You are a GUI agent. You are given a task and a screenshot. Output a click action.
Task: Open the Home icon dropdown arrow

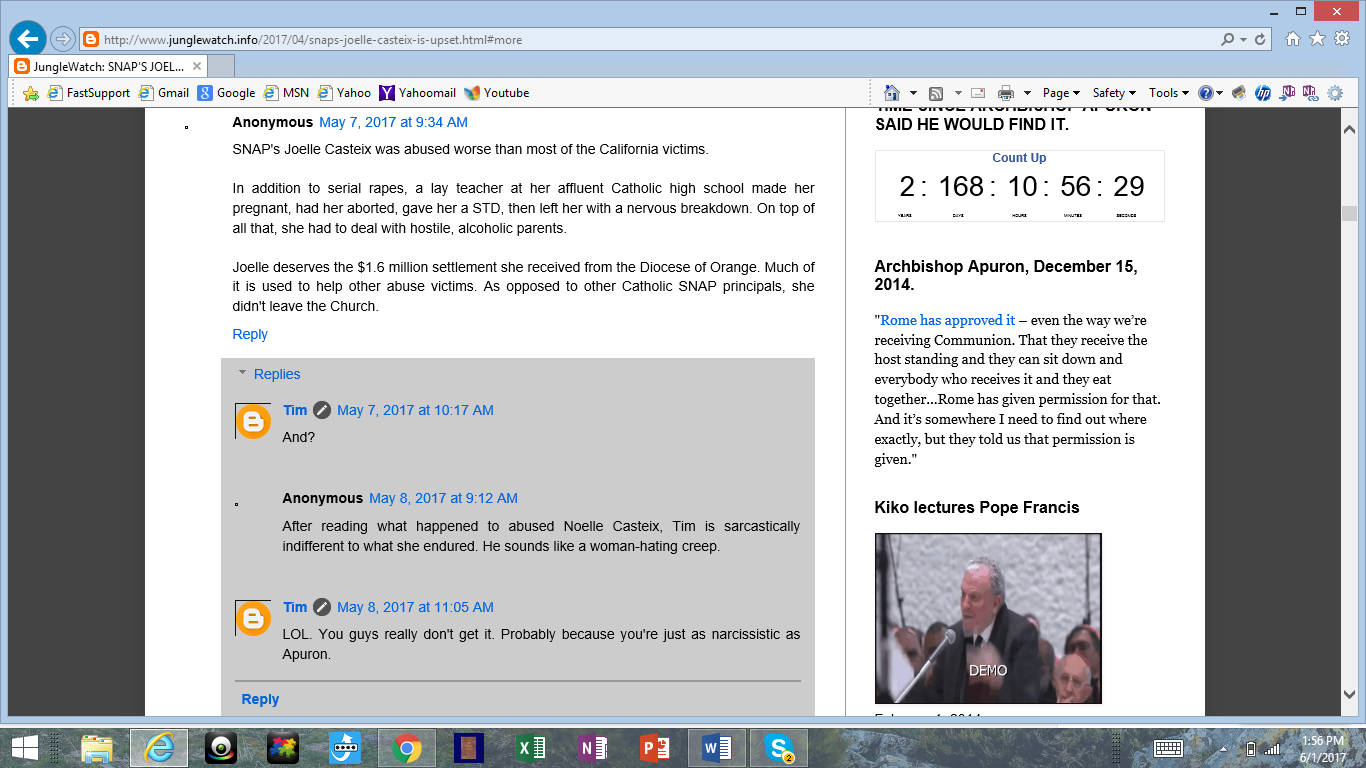coord(913,93)
